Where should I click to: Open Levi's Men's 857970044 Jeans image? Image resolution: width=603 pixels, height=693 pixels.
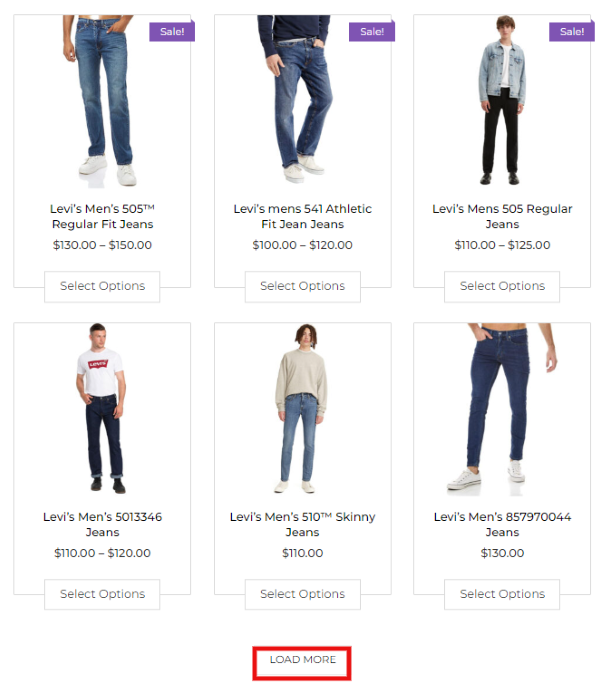pos(502,410)
